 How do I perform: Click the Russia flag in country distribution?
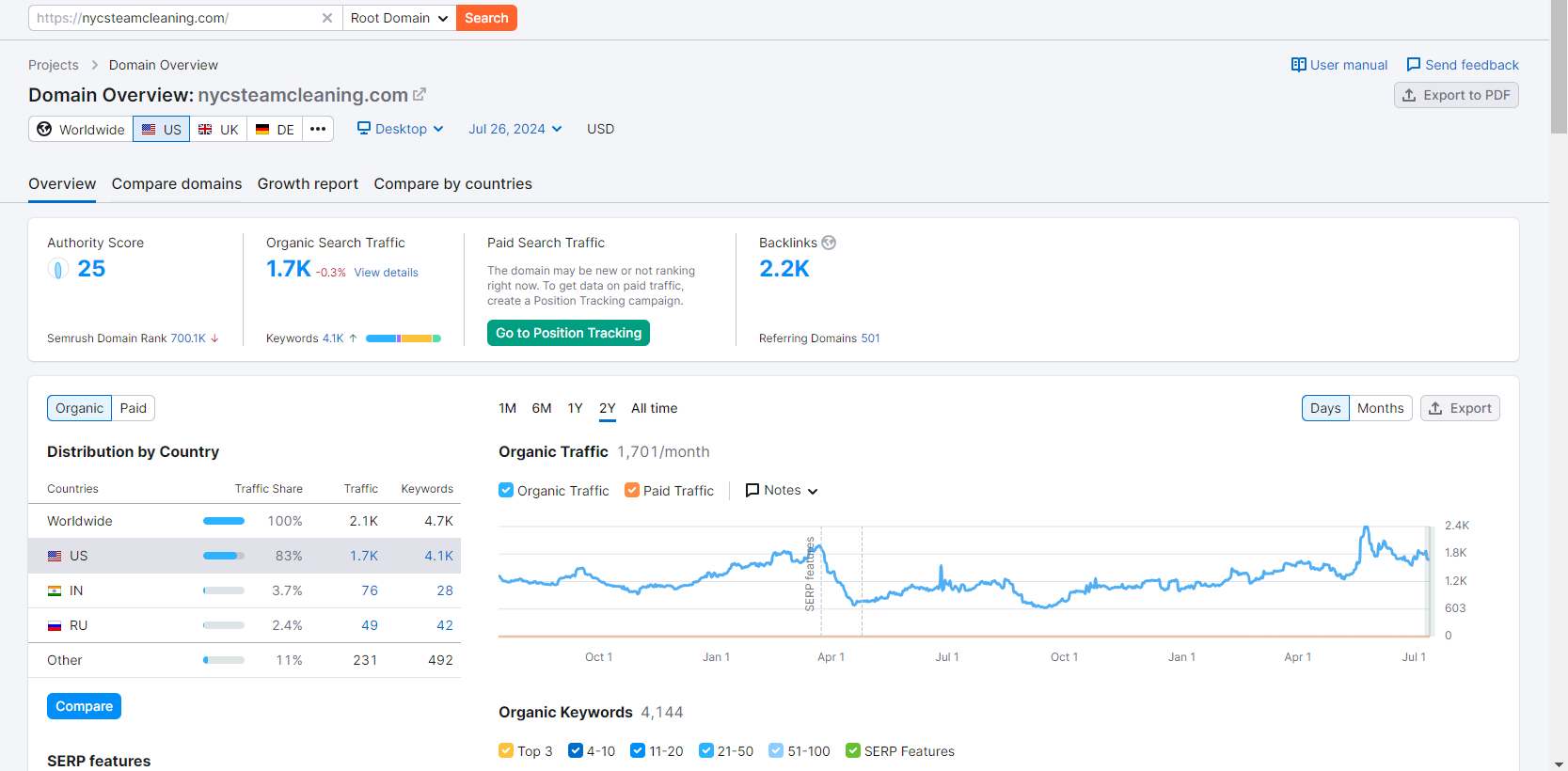(55, 626)
